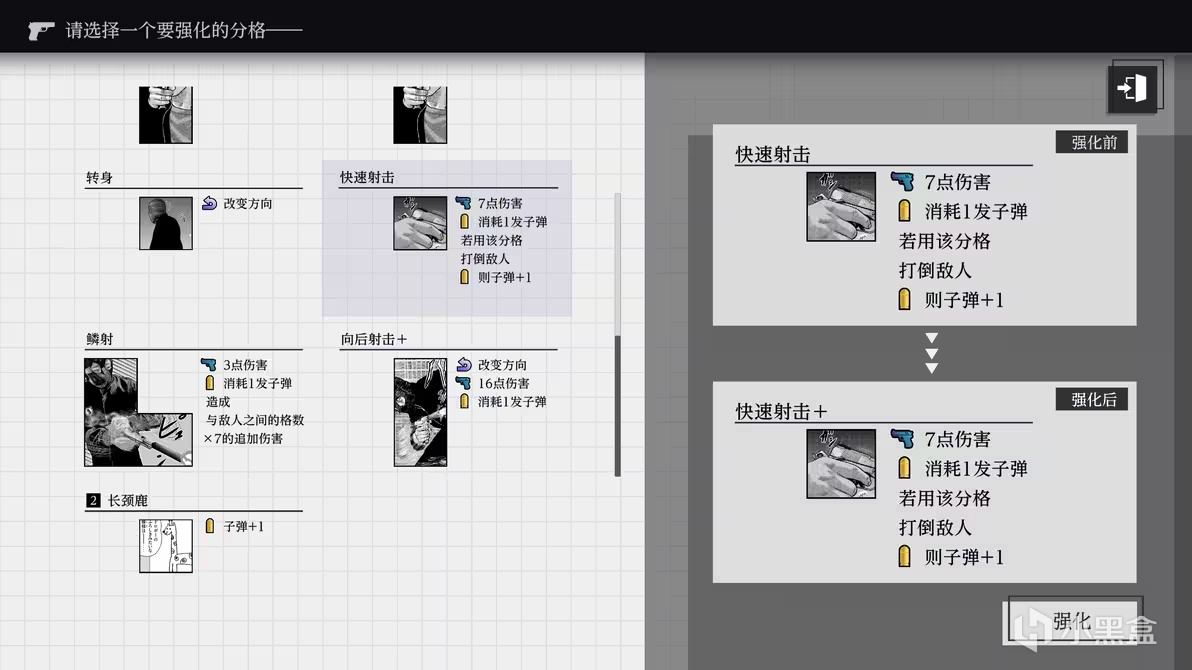
Task: Click the 则子弹+1 bullet icon in the 强化后 card
Action: (x=905, y=556)
